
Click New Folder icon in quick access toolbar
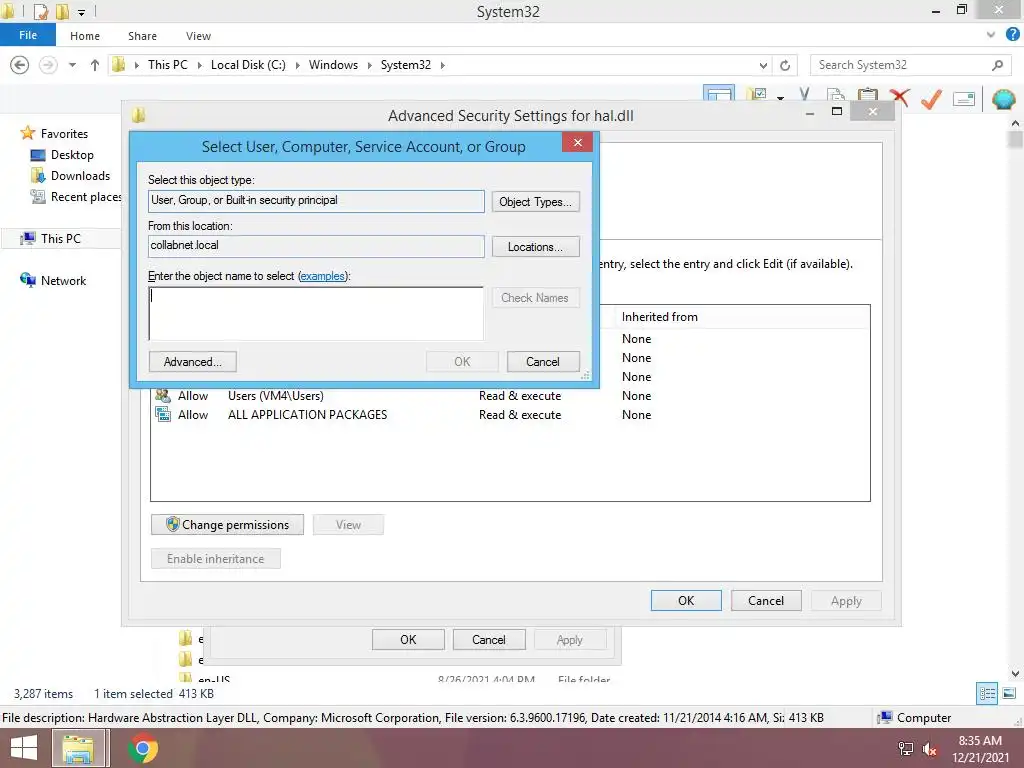point(63,11)
